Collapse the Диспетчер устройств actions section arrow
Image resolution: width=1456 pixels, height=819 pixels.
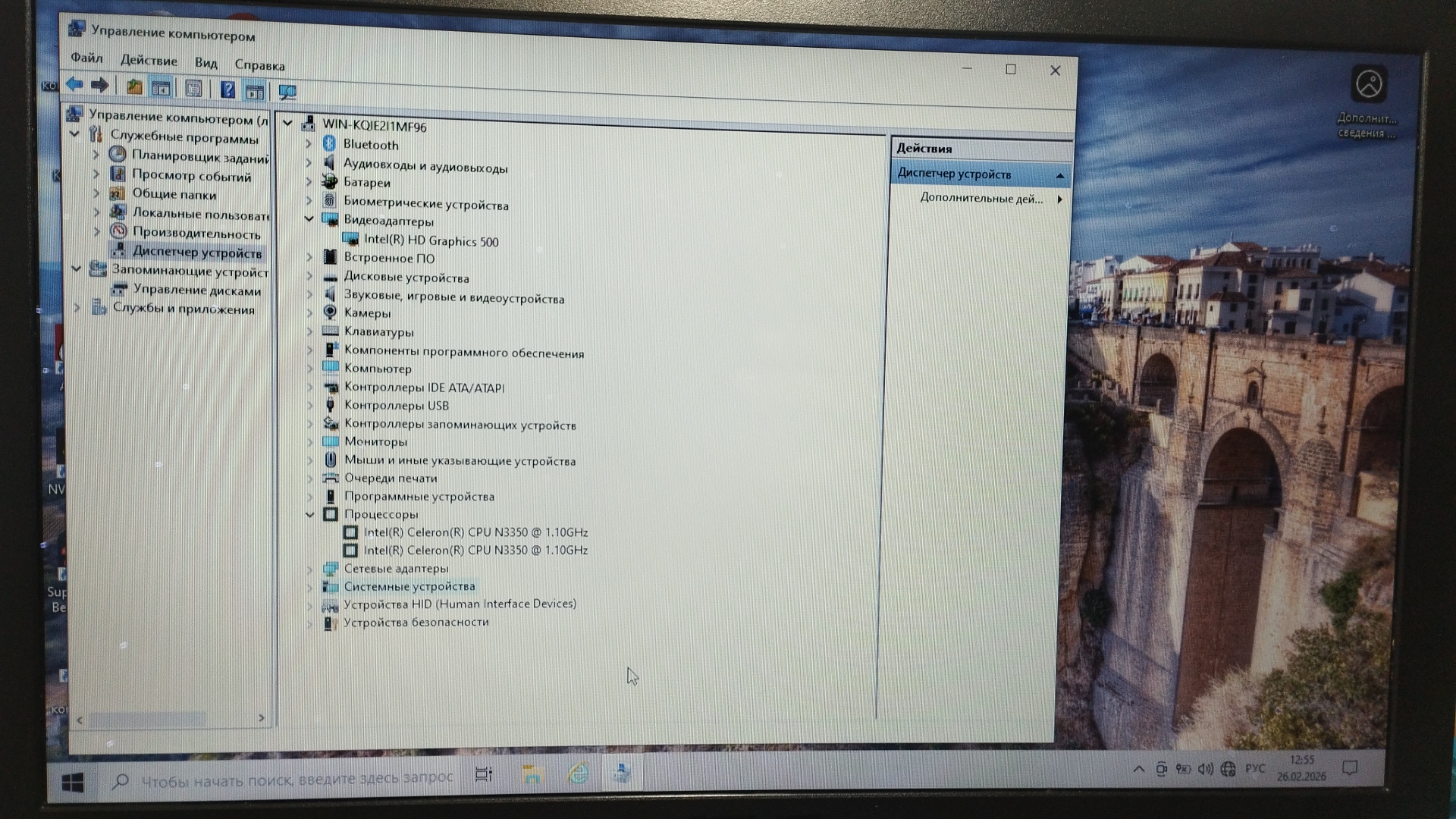[x=1059, y=175]
